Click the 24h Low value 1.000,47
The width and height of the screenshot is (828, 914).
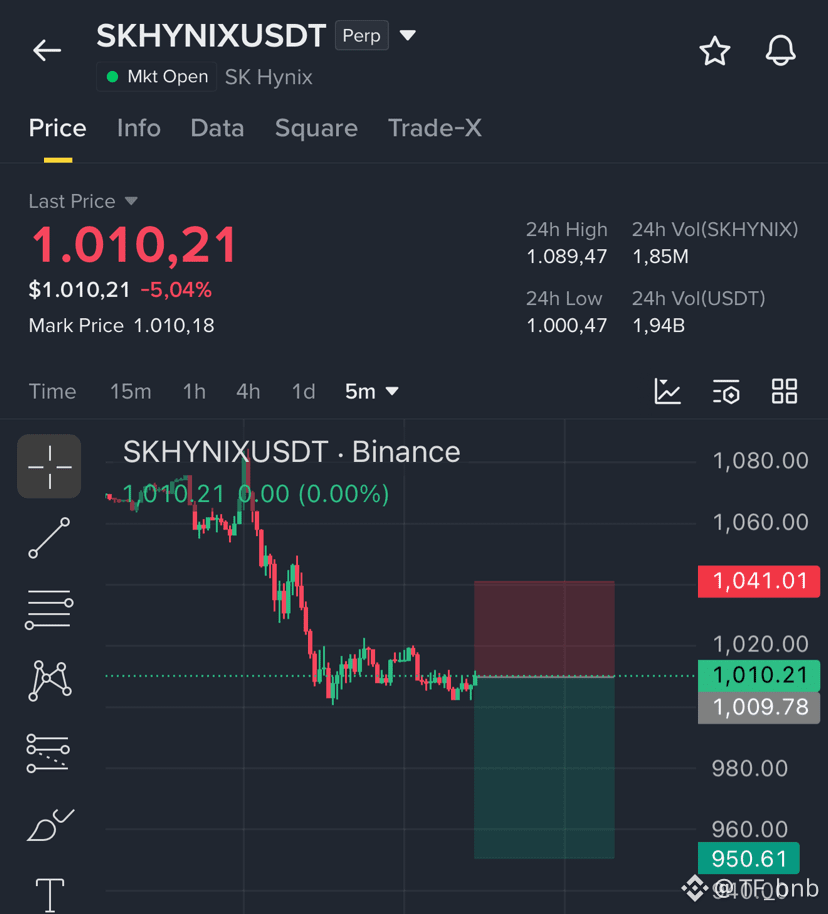567,325
